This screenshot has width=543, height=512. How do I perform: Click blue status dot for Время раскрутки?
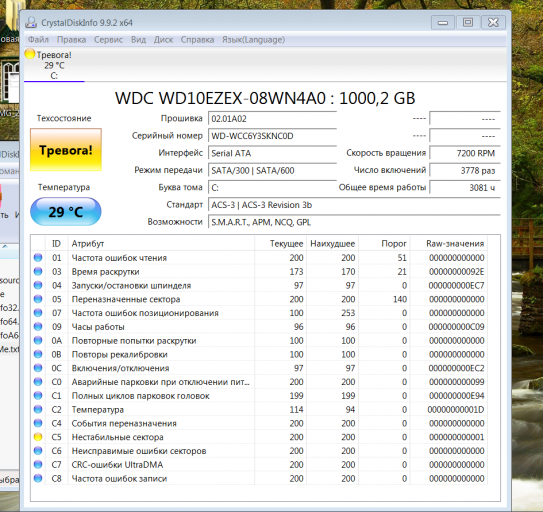pyautogui.click(x=38, y=271)
